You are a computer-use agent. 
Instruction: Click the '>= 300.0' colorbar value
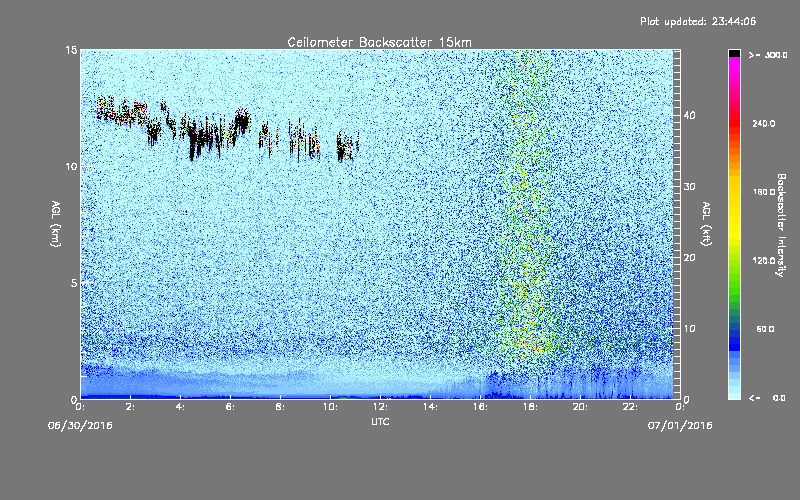pyautogui.click(x=768, y=55)
